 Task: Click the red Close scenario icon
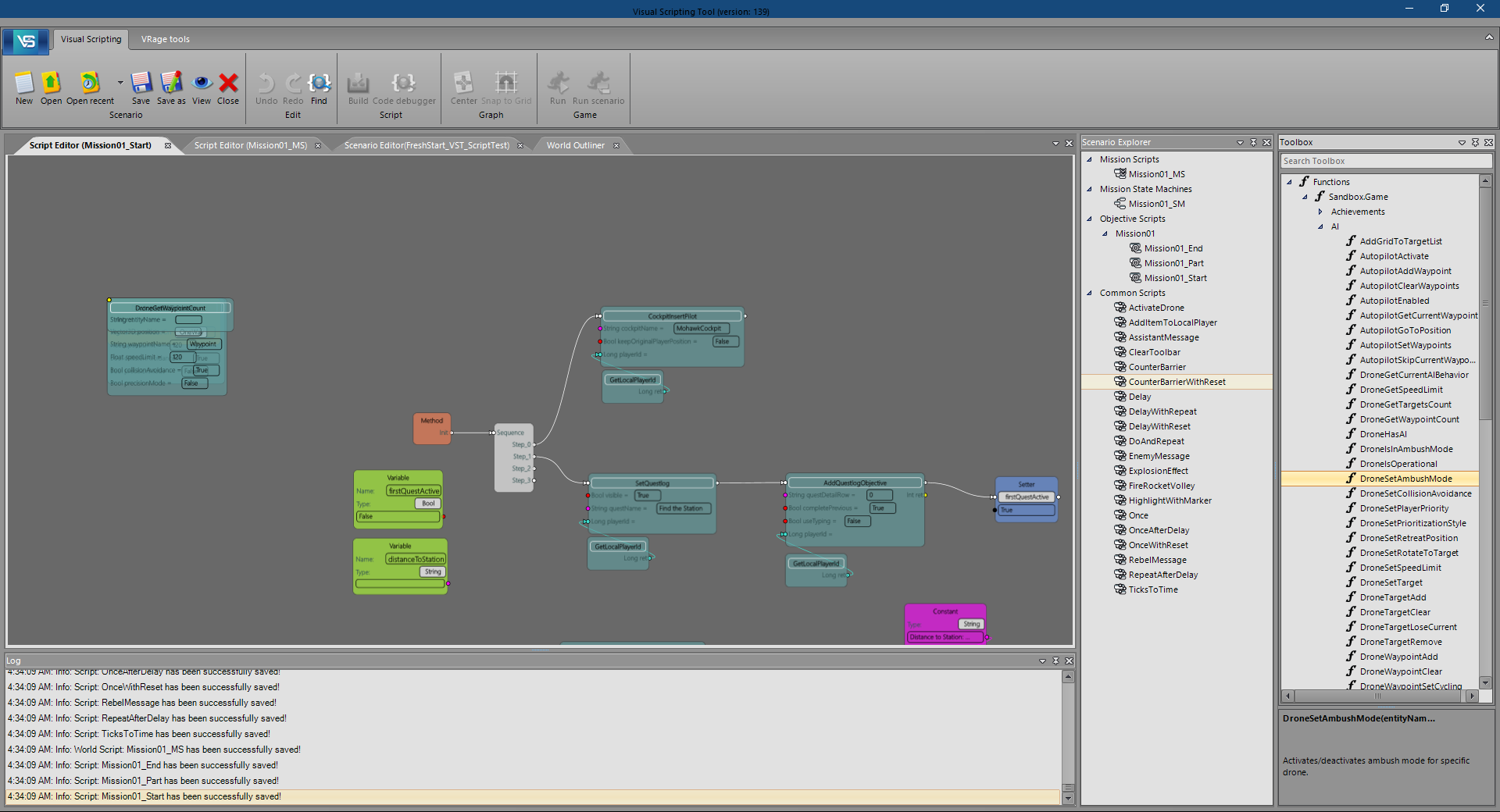click(x=228, y=83)
